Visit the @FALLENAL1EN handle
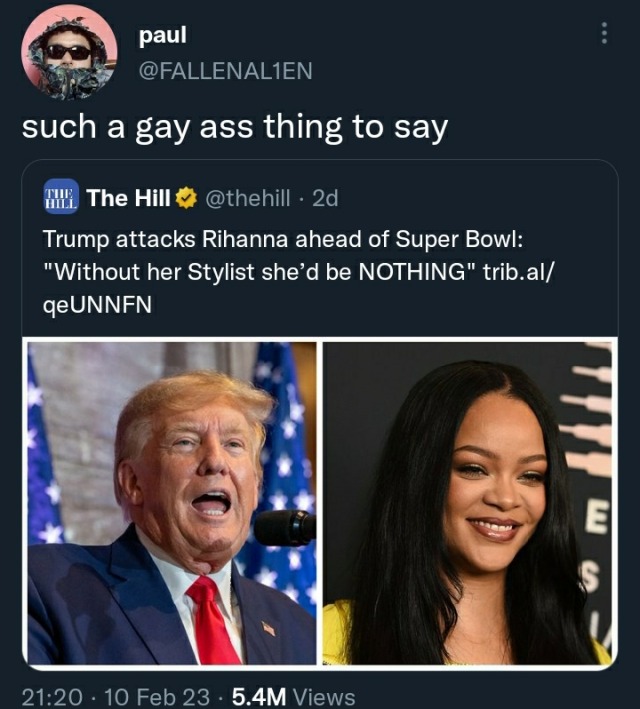The width and height of the screenshot is (640, 709). tap(226, 71)
